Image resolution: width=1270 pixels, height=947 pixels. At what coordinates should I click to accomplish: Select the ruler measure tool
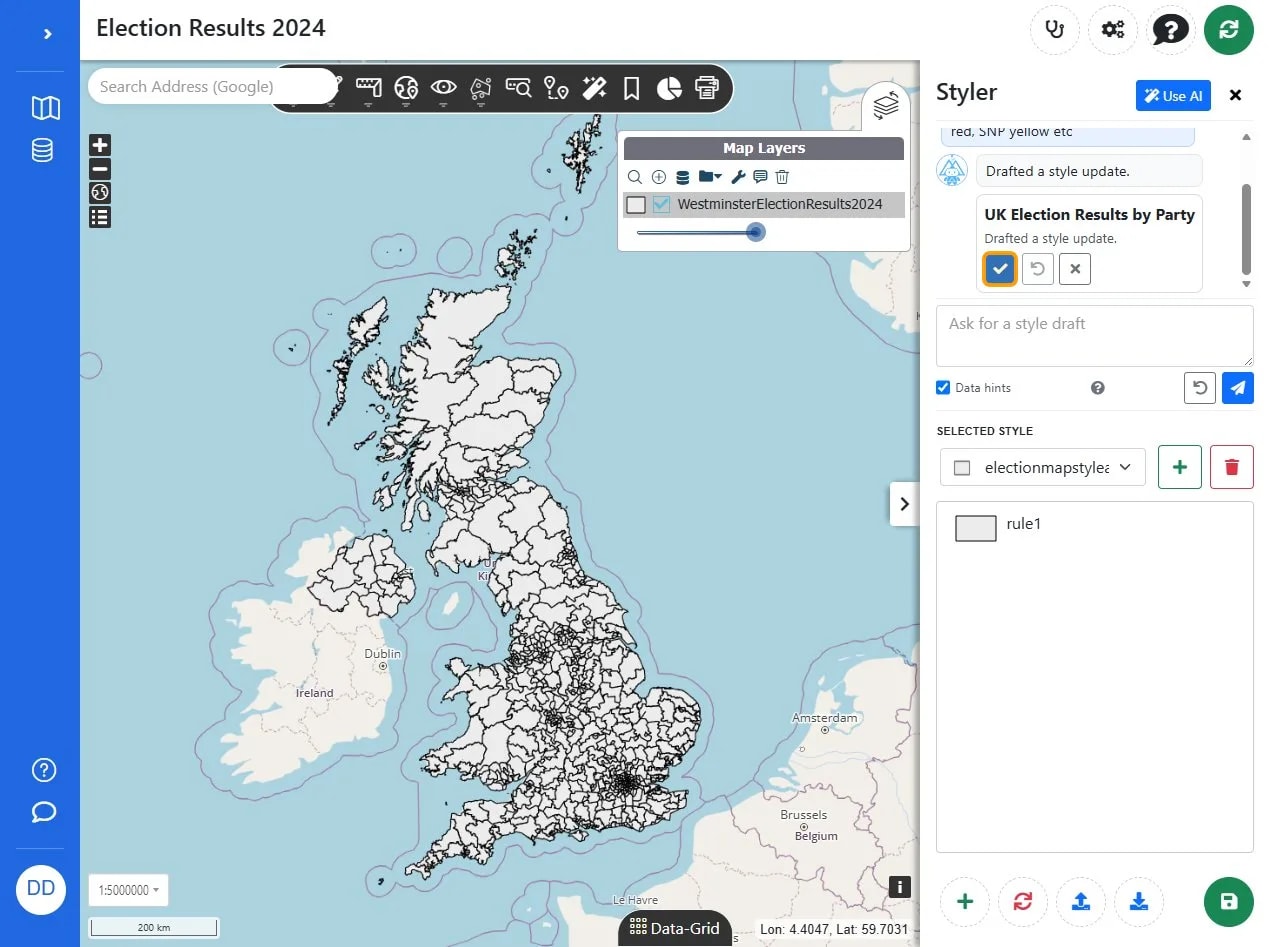click(x=369, y=88)
